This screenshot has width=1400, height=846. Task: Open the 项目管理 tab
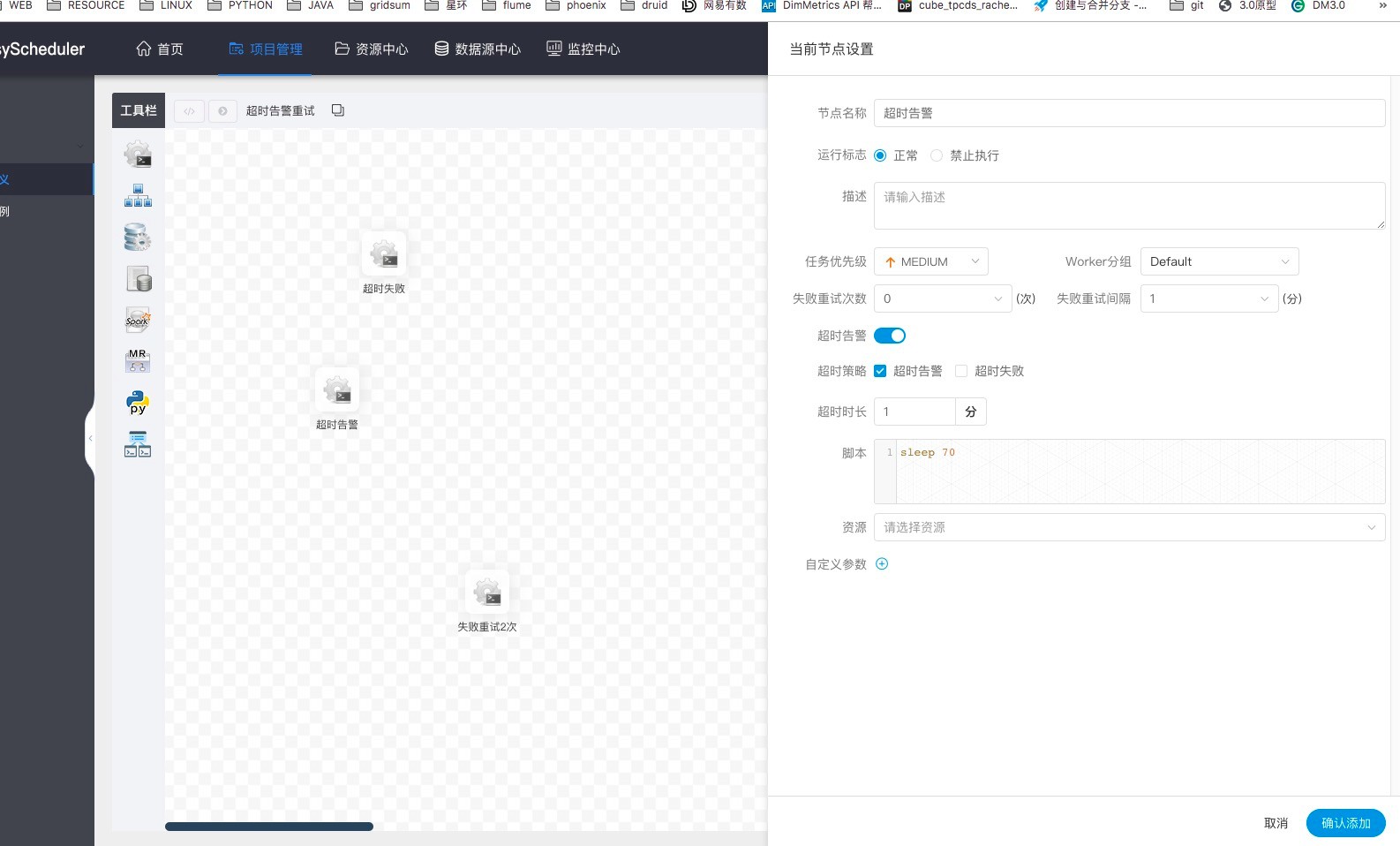tap(266, 49)
